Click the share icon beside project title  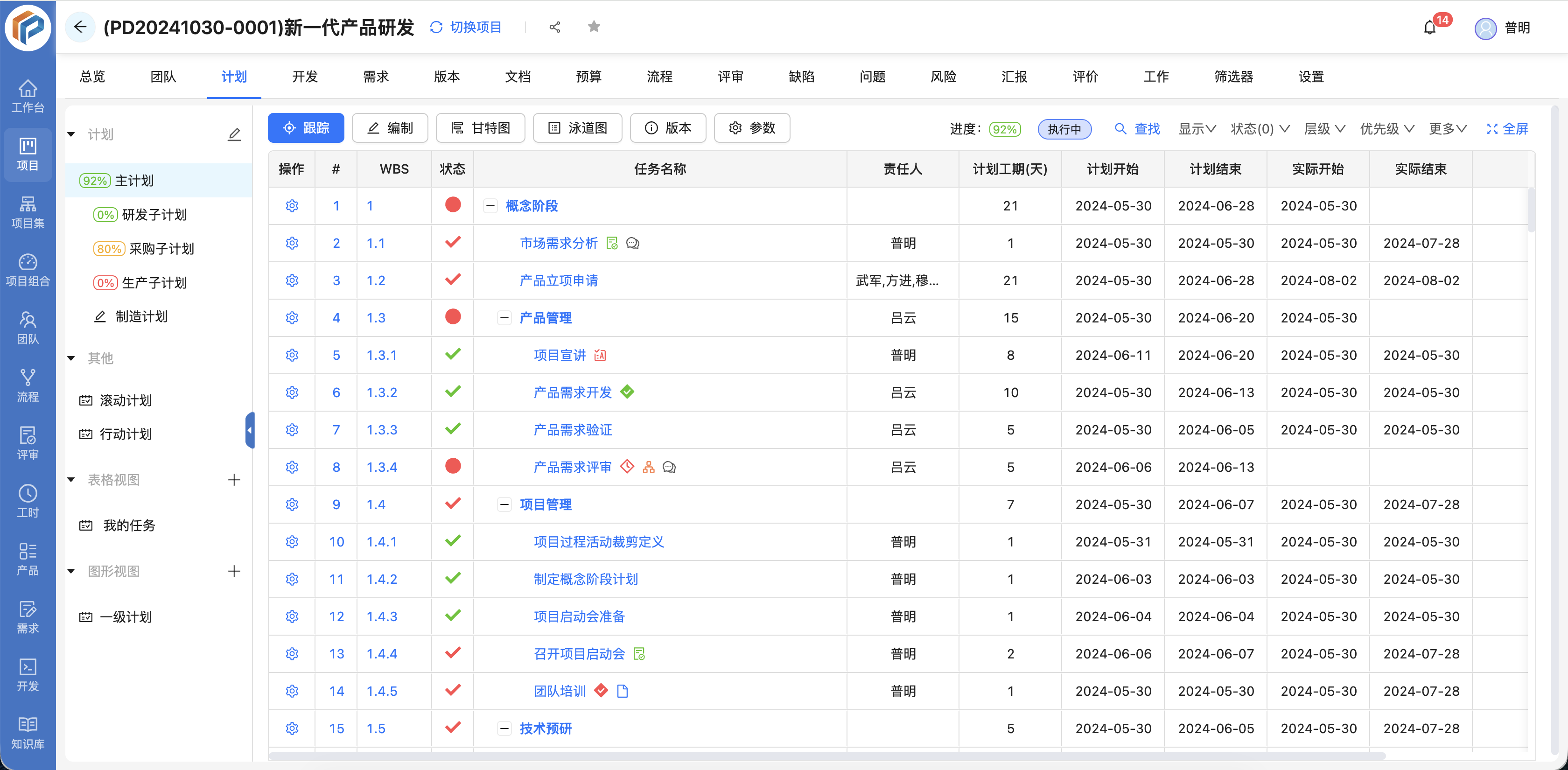(x=554, y=28)
